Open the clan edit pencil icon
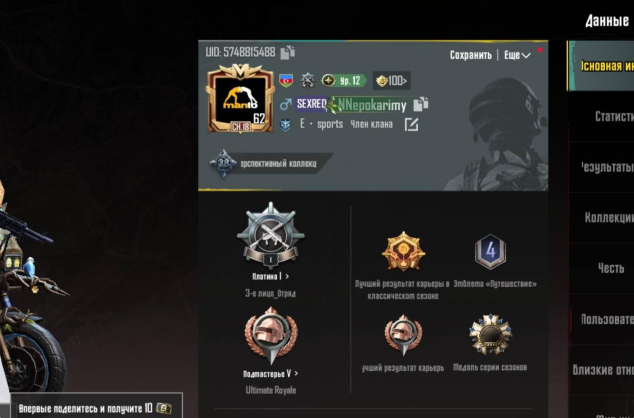Viewport: 634px width, 418px height. click(x=411, y=125)
